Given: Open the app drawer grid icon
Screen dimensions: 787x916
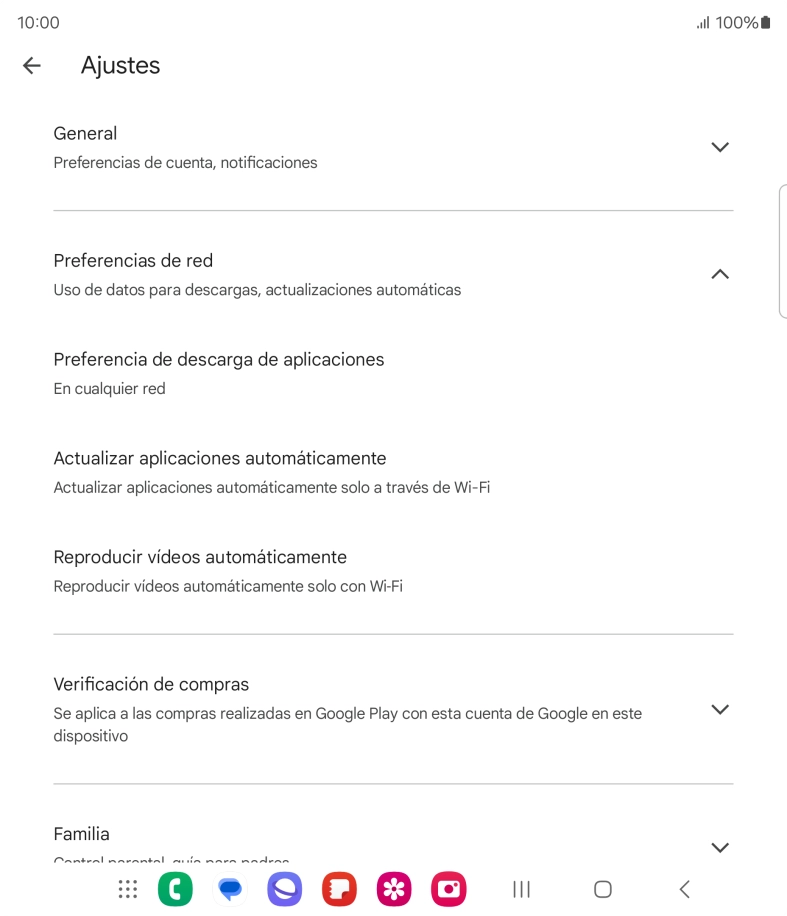Looking at the screenshot, I should [127, 889].
